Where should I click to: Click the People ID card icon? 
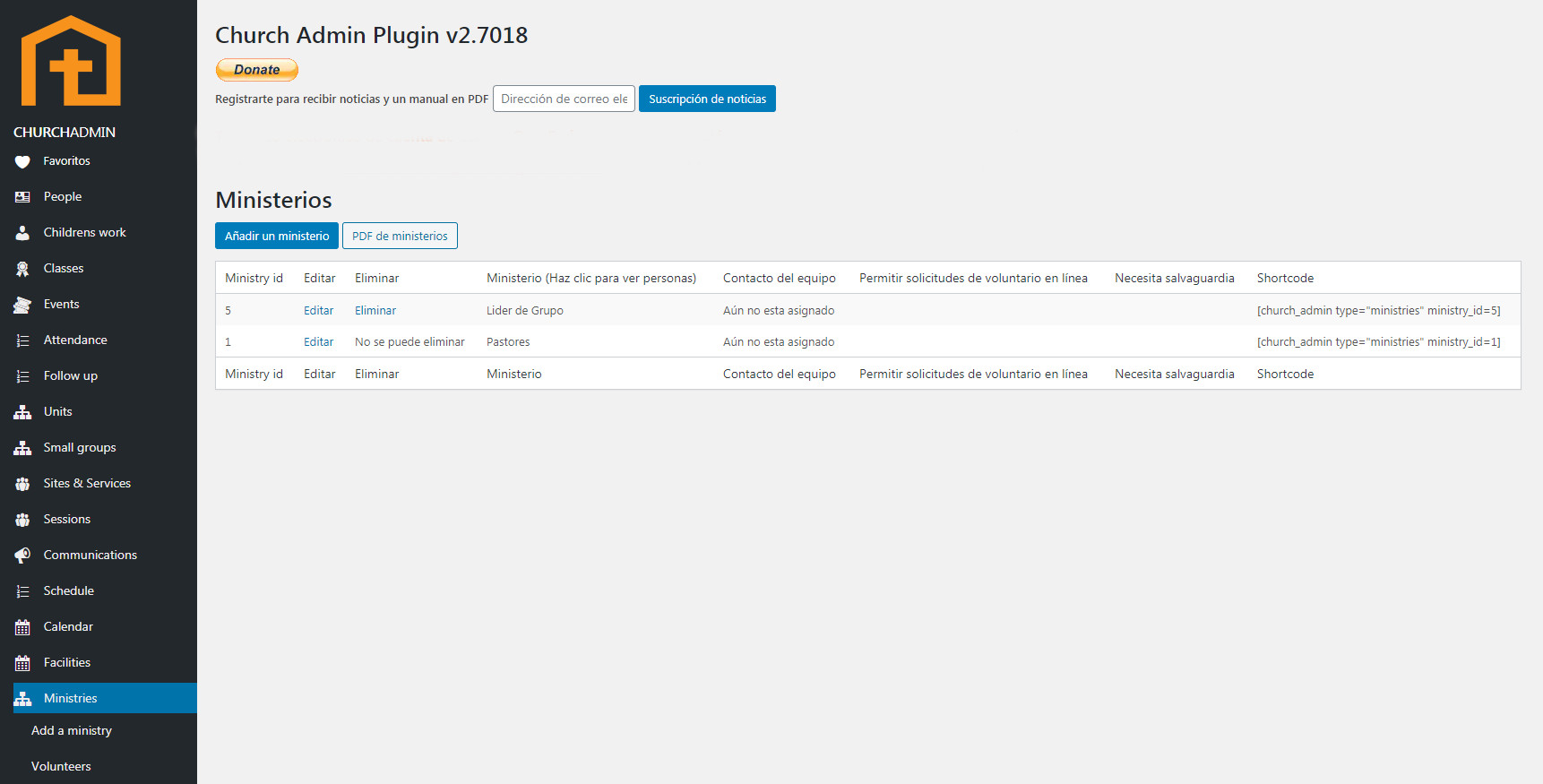pos(22,197)
